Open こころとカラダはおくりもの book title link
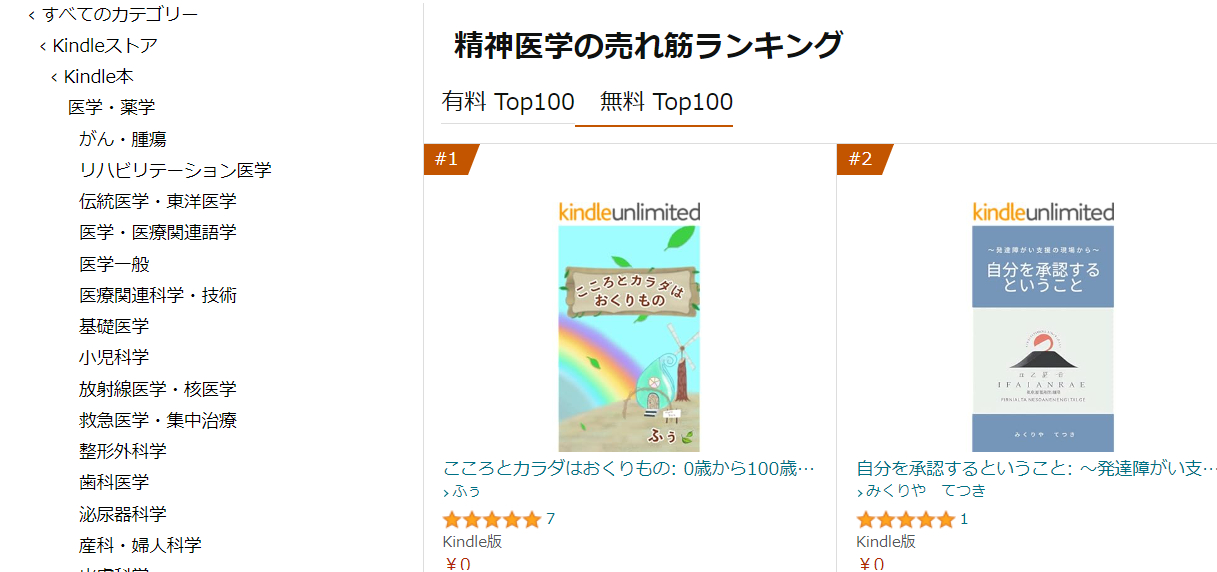The width and height of the screenshot is (1217, 572). pos(629,468)
